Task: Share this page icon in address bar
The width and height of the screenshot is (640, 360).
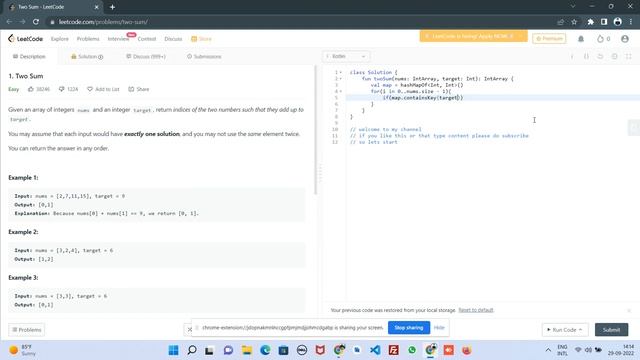Action: (560, 22)
